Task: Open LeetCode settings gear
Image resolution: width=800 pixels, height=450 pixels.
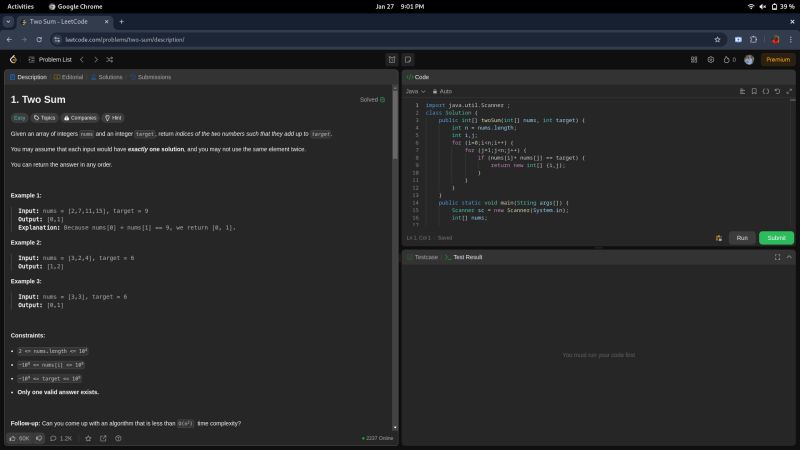Action: coord(711,60)
